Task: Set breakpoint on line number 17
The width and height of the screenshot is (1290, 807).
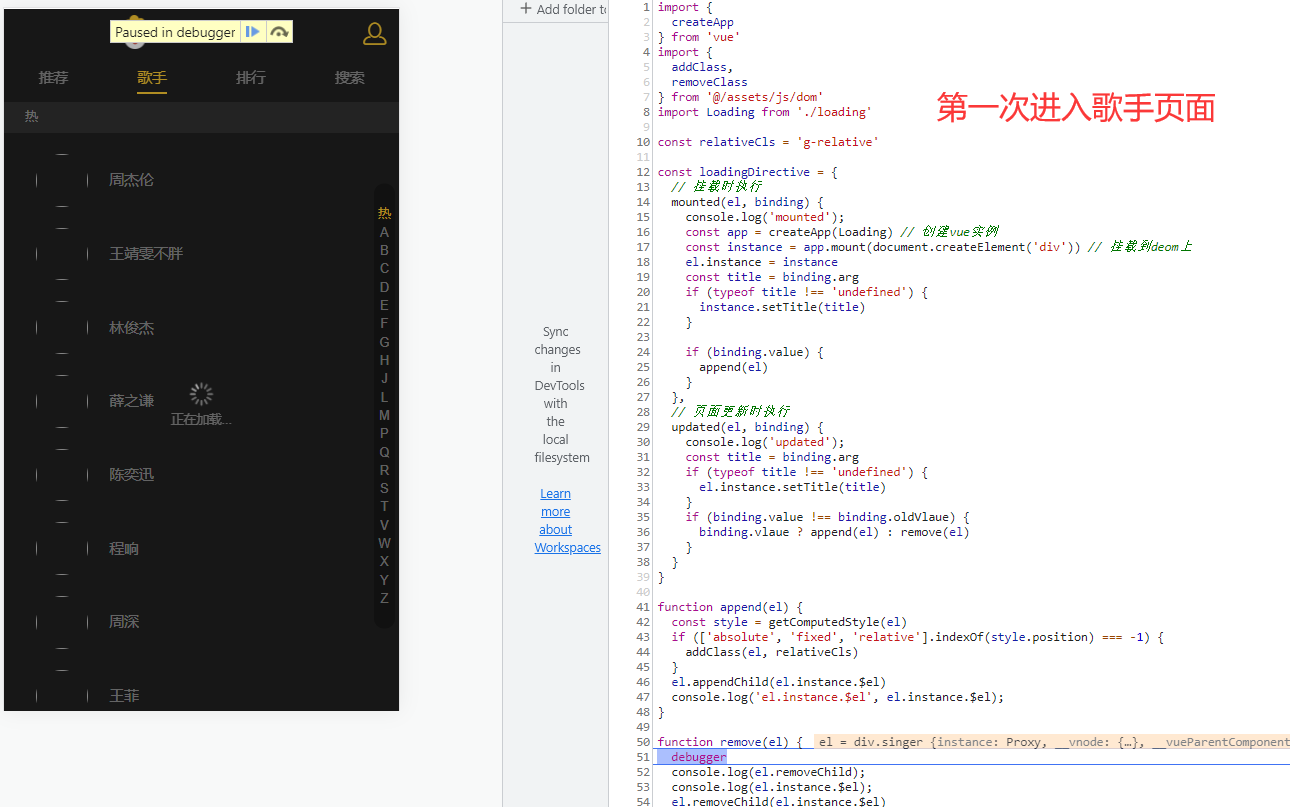Action: coord(643,247)
